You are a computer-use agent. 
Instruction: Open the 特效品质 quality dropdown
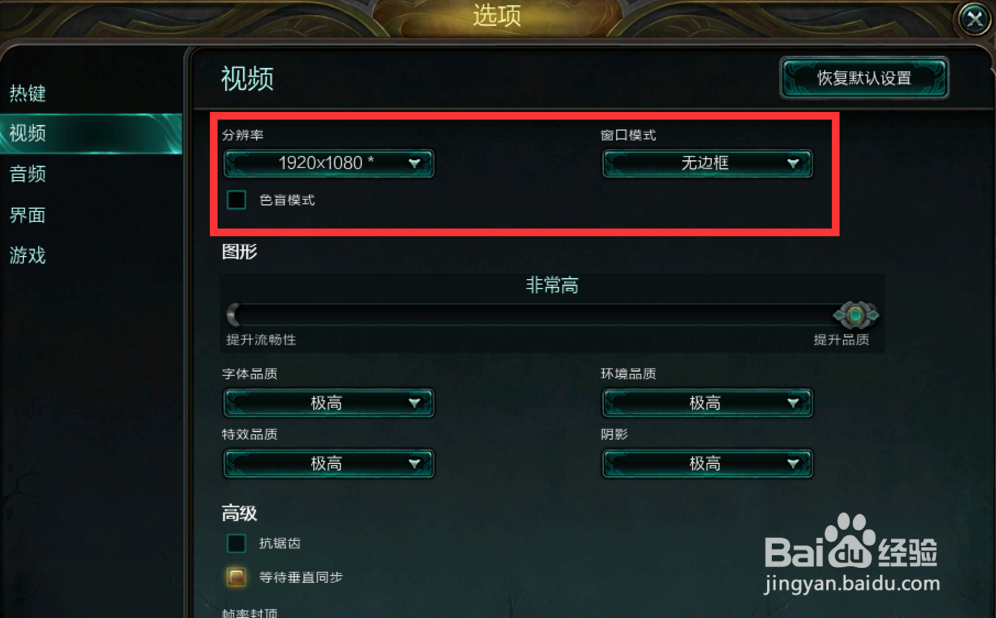point(328,464)
